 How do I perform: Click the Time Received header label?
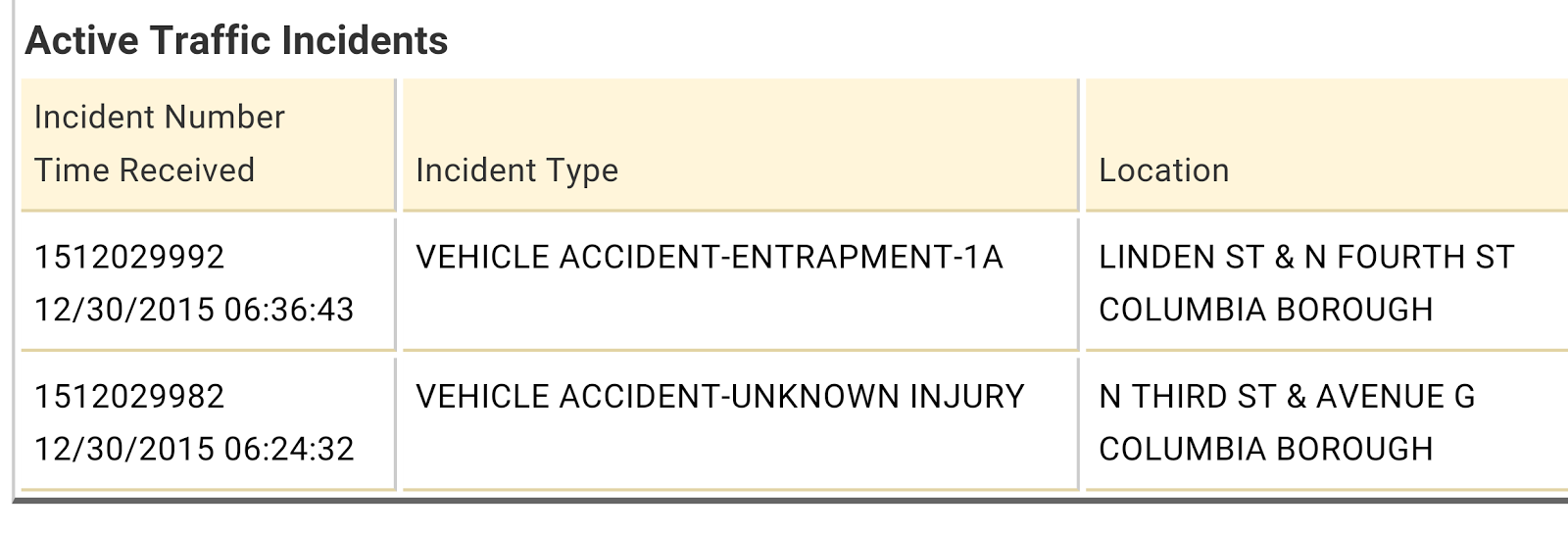(x=144, y=170)
